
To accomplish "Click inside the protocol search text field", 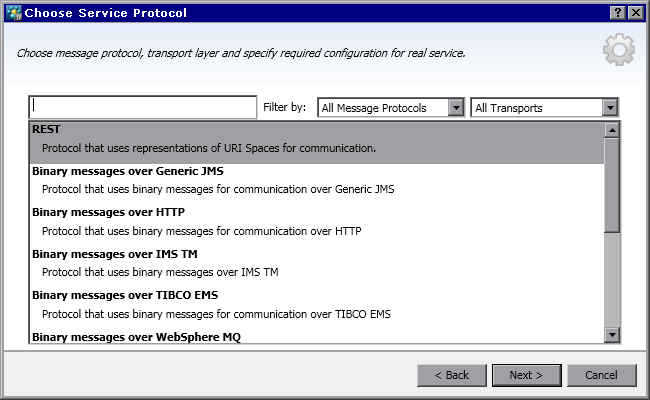I will (x=143, y=107).
